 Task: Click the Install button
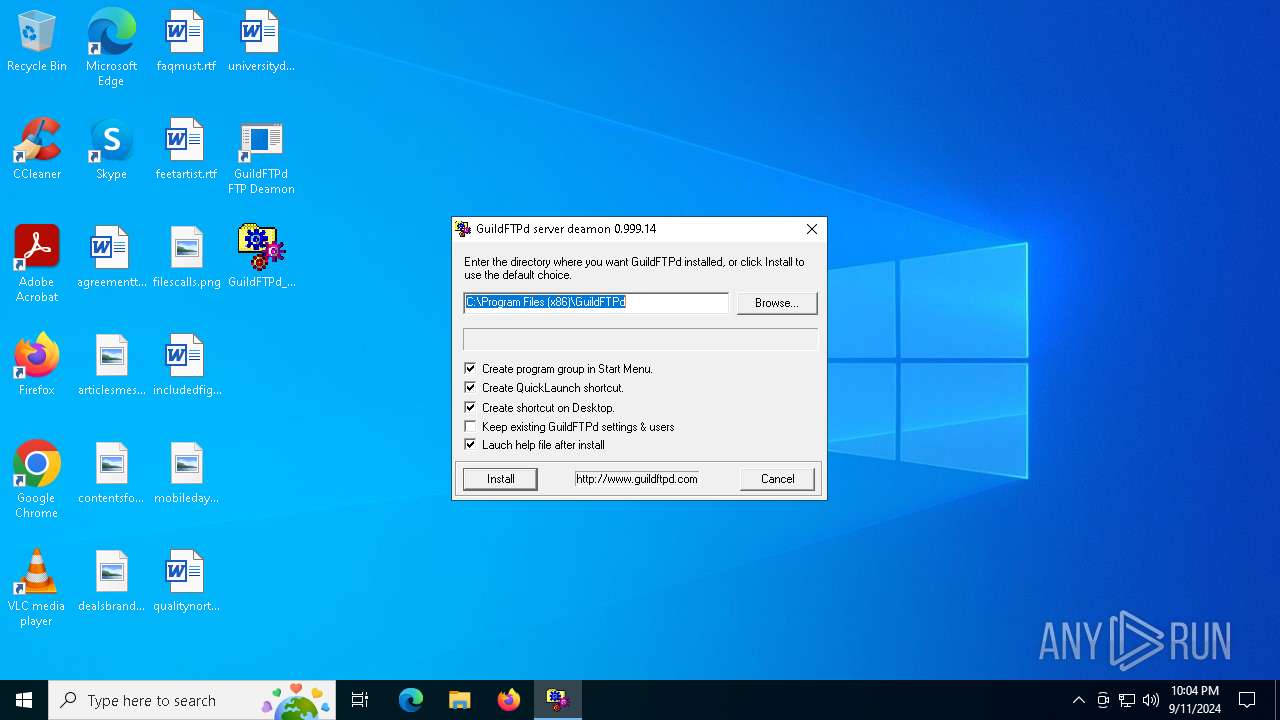point(500,479)
